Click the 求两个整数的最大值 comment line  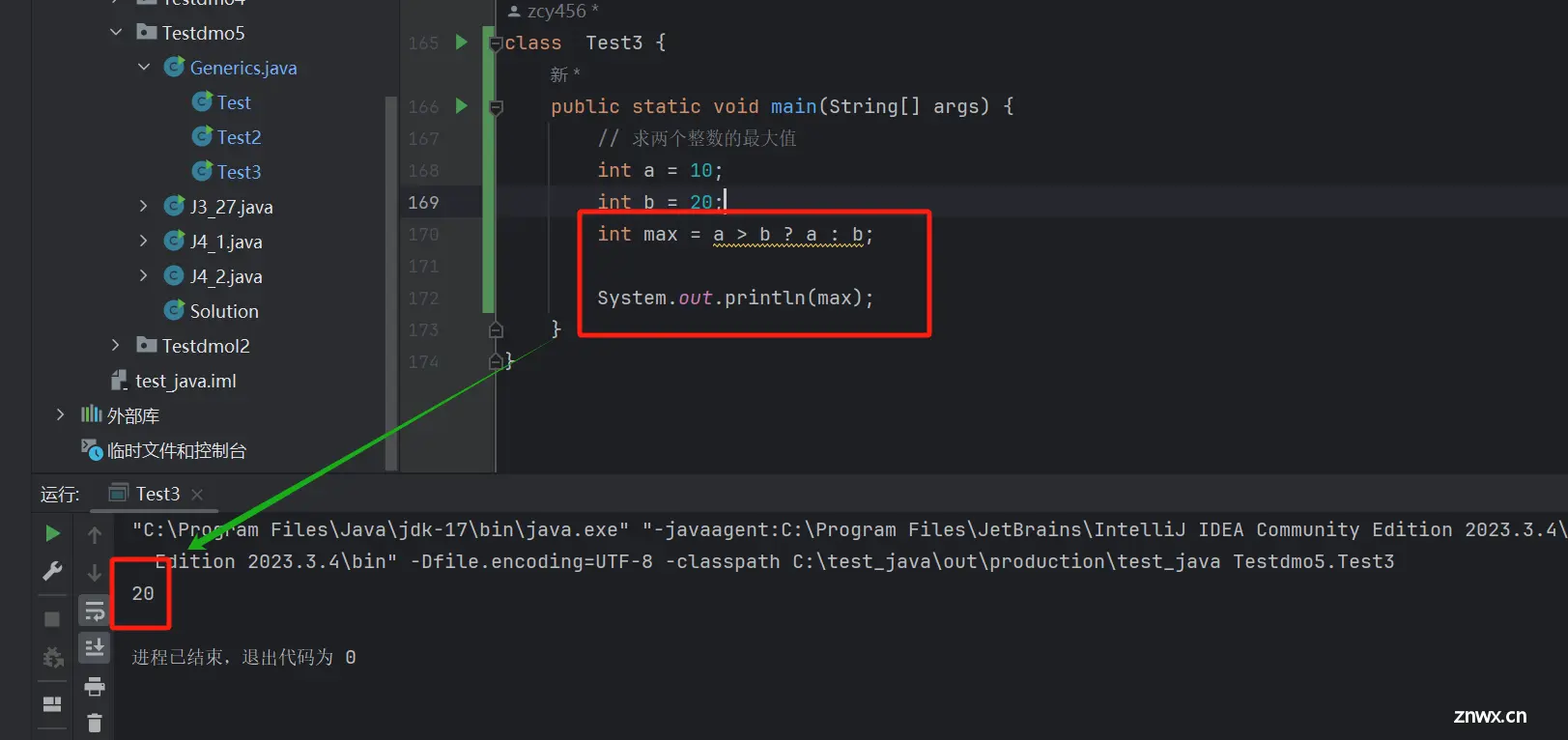[x=697, y=138]
